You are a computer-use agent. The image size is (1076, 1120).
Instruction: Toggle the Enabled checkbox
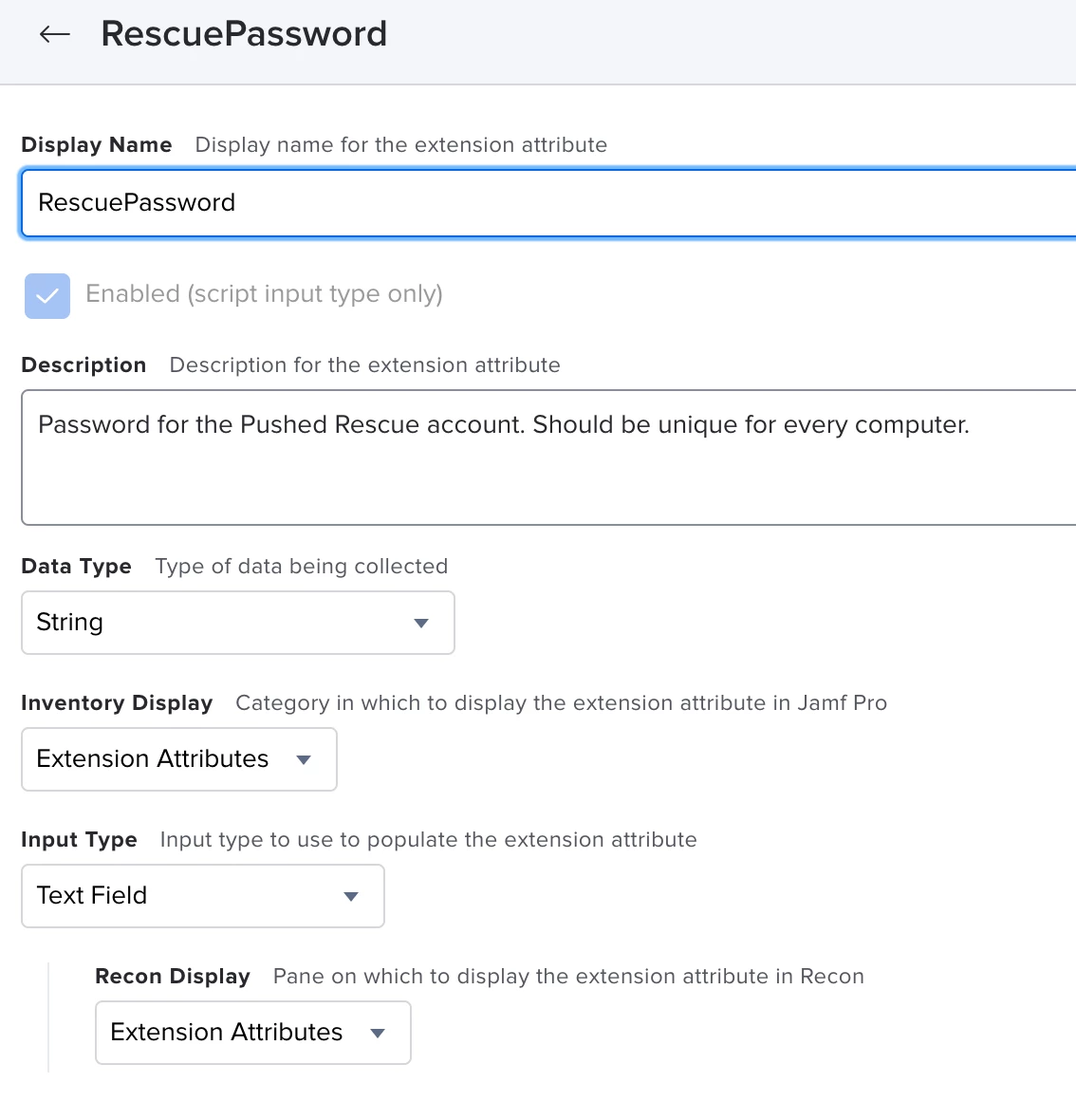coord(47,296)
